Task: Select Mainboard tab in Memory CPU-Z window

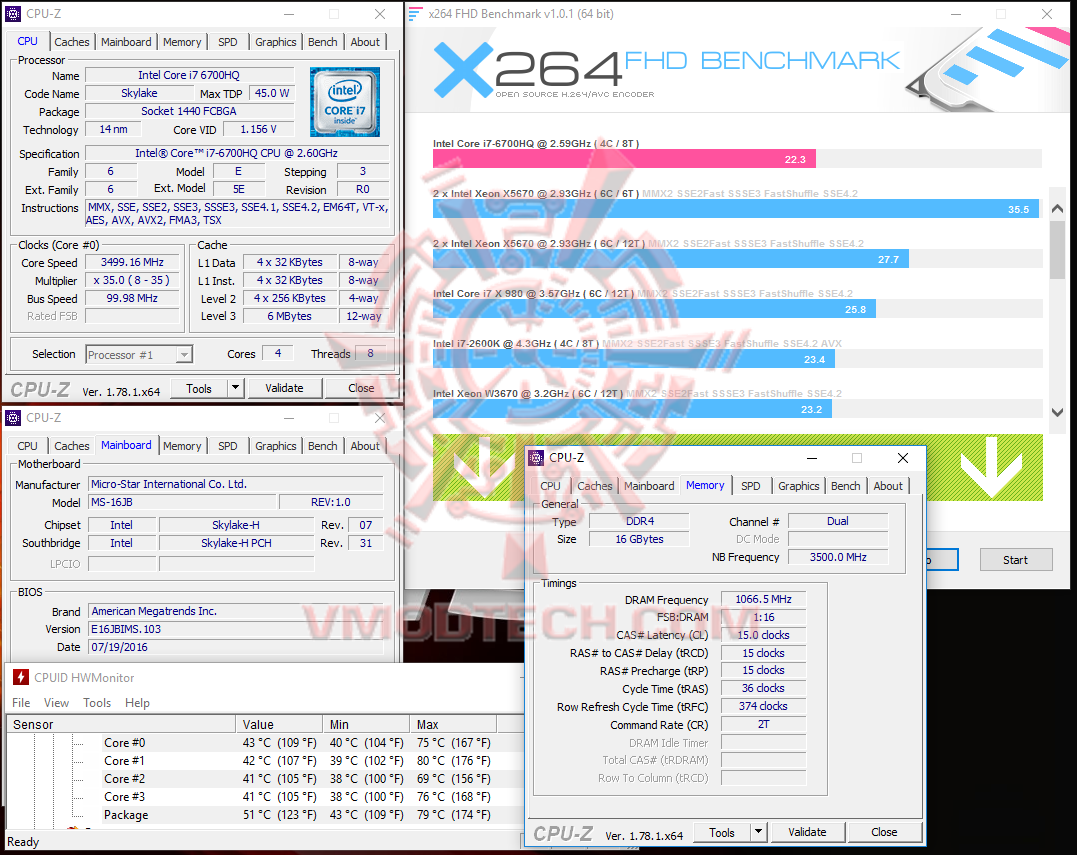Action: [649, 486]
